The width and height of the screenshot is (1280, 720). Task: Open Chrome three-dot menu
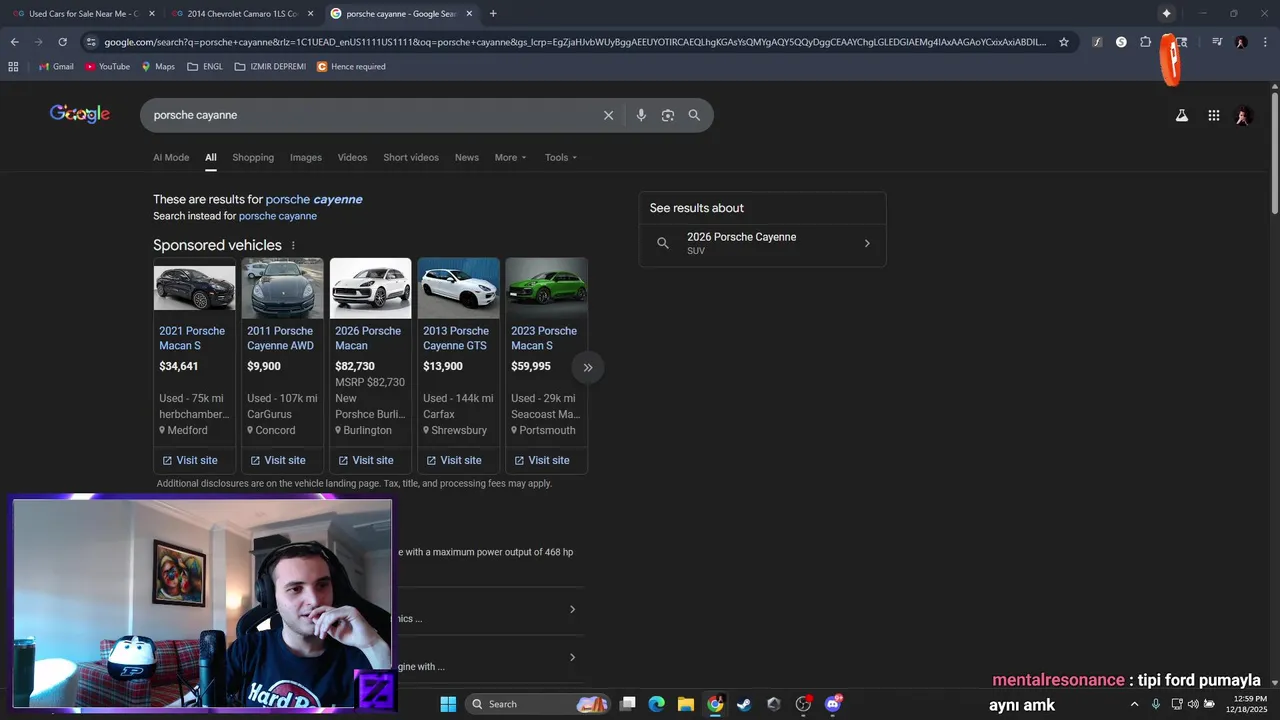click(x=1264, y=42)
